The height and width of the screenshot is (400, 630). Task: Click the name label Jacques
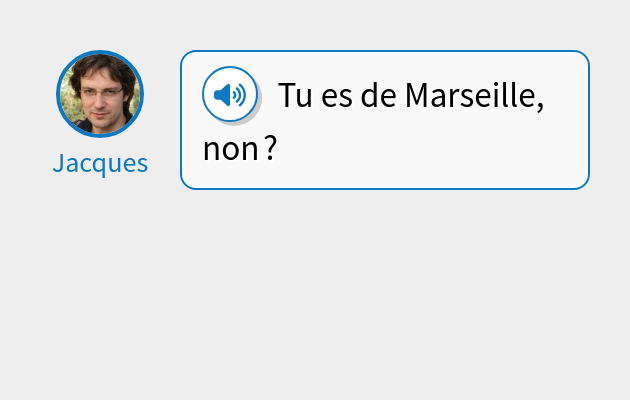coord(100,163)
